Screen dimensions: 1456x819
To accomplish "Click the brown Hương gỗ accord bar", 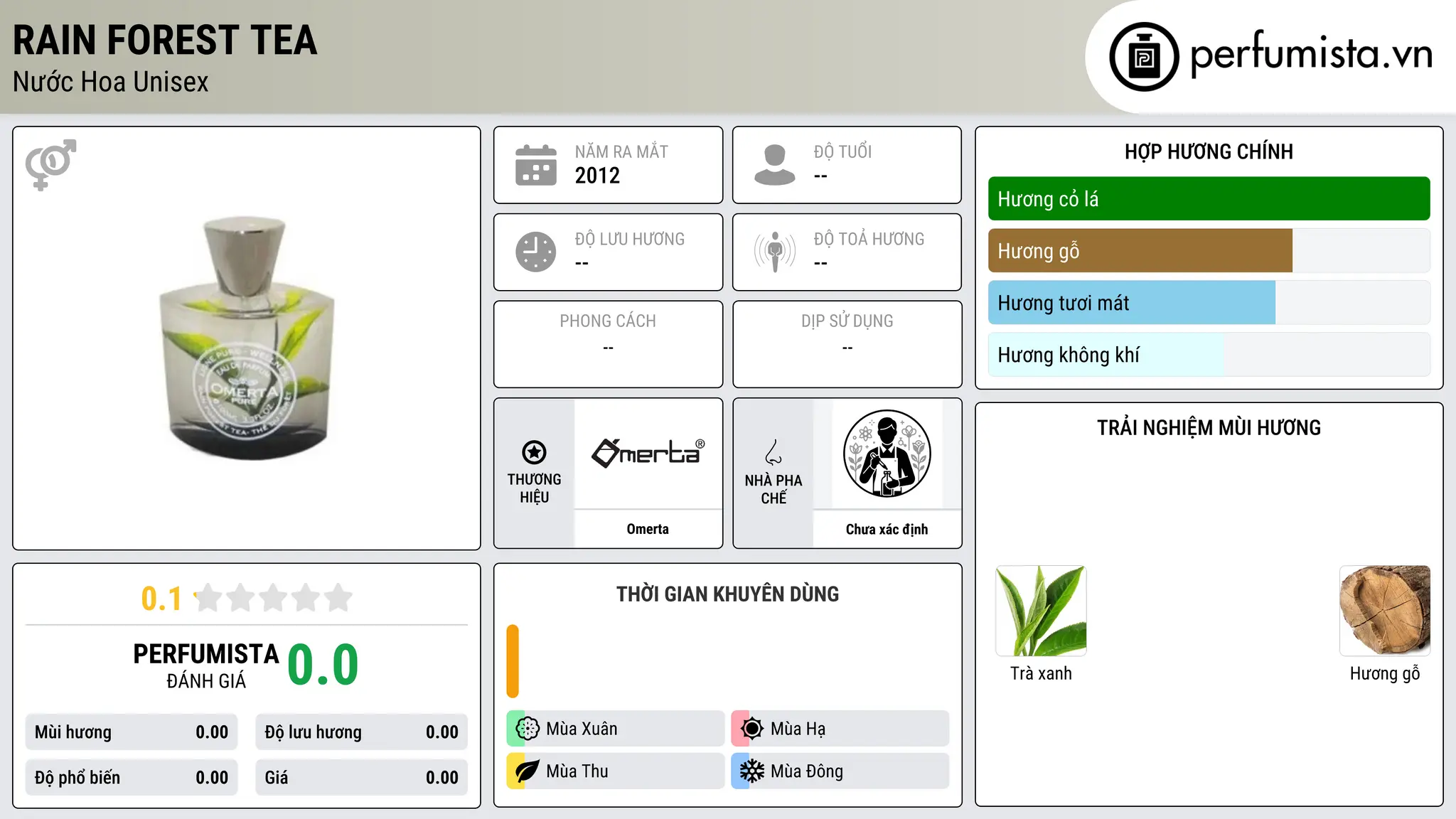I will coord(1140,251).
